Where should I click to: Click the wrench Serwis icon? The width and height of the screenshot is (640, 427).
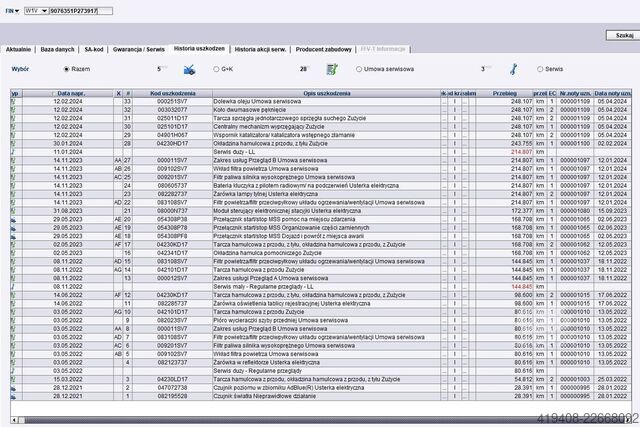point(513,69)
